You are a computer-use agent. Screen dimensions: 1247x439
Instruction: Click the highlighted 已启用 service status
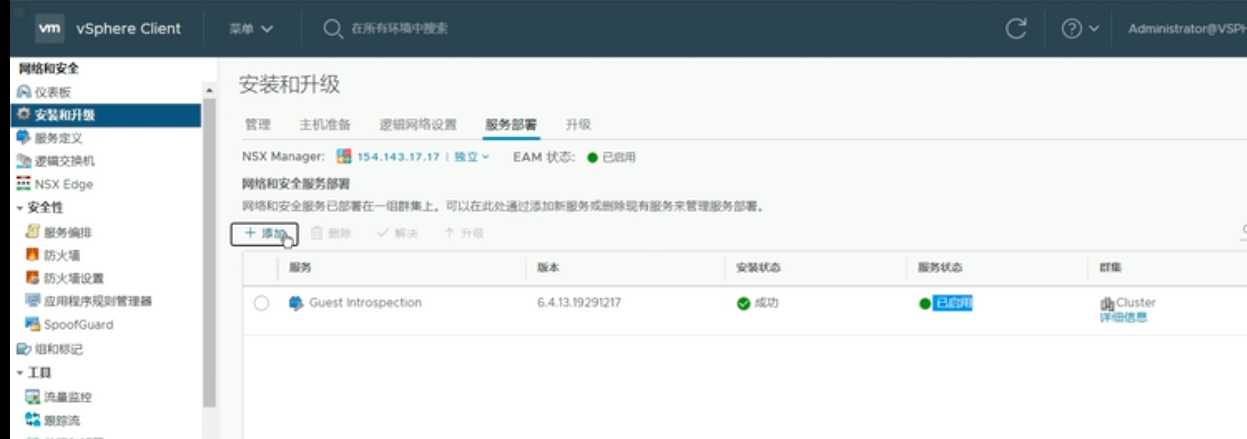tap(953, 303)
